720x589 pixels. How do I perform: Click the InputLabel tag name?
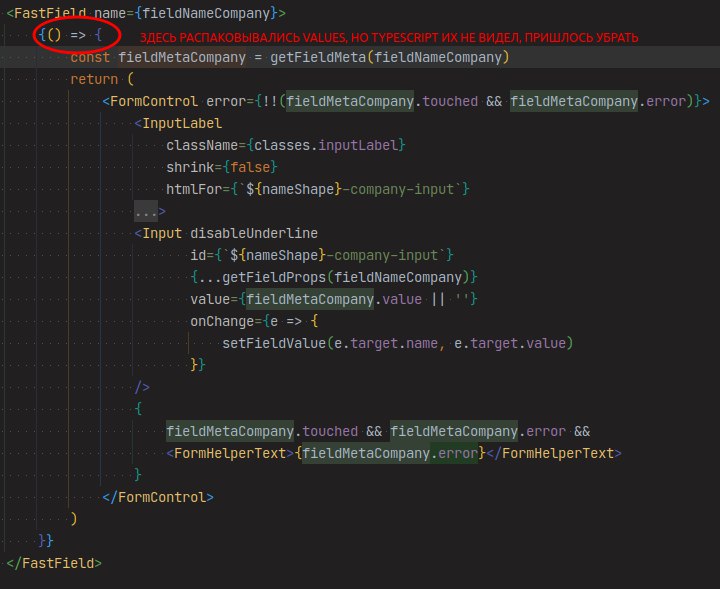[x=182, y=123]
